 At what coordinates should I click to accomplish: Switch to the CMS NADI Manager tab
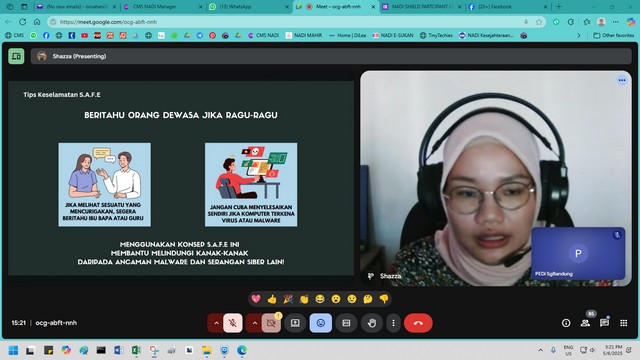tap(162, 7)
